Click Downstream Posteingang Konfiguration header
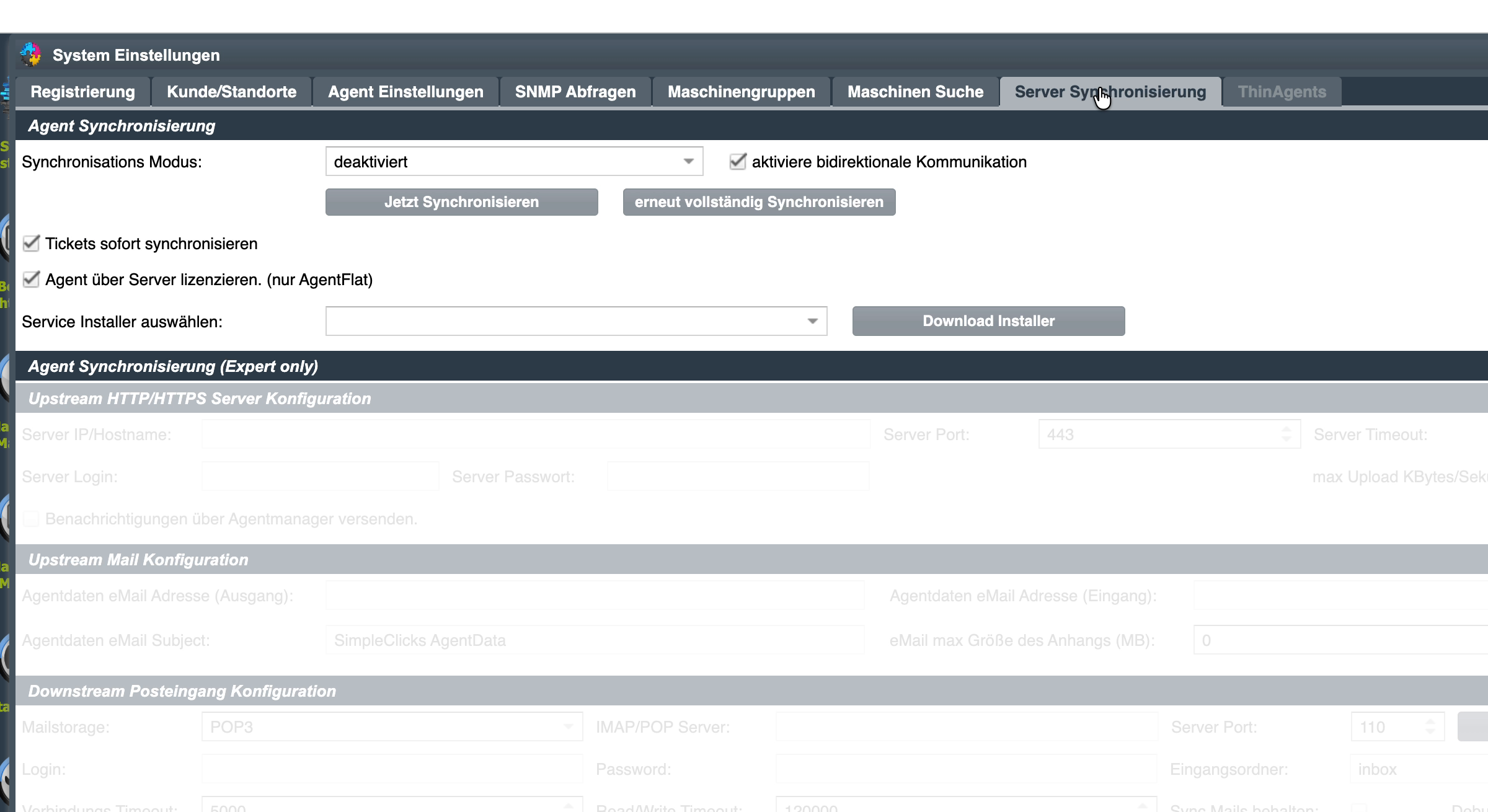The width and height of the screenshot is (1488, 812). click(x=751, y=691)
